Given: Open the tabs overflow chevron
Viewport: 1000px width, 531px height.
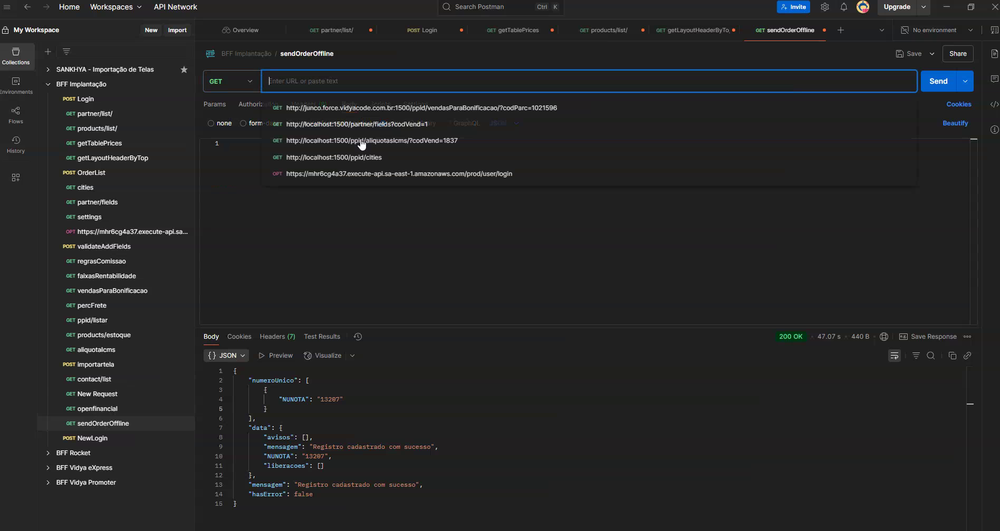Looking at the screenshot, I should 882,30.
